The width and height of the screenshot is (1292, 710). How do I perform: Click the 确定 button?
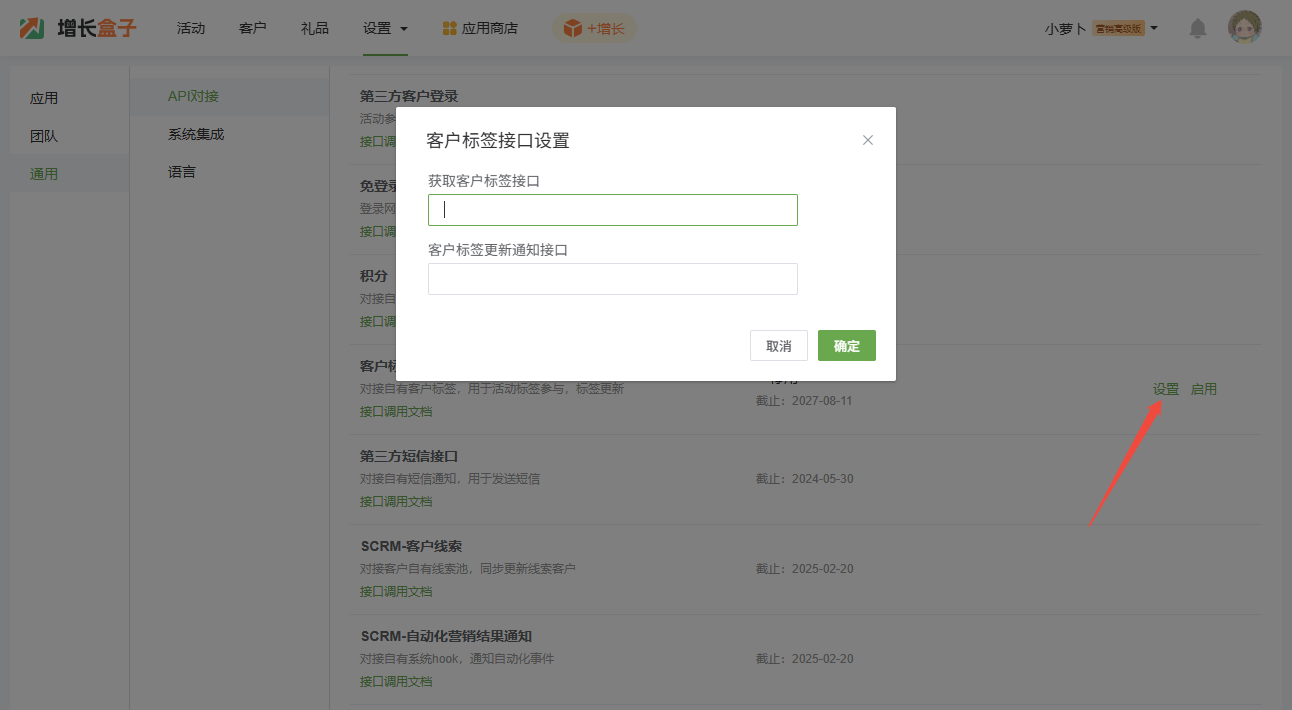tap(847, 346)
